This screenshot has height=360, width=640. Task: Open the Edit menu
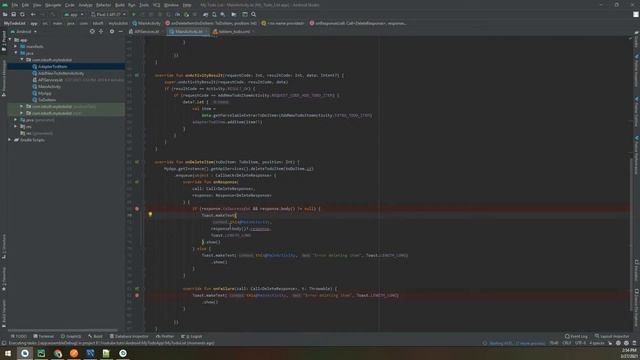tap(25, 5)
